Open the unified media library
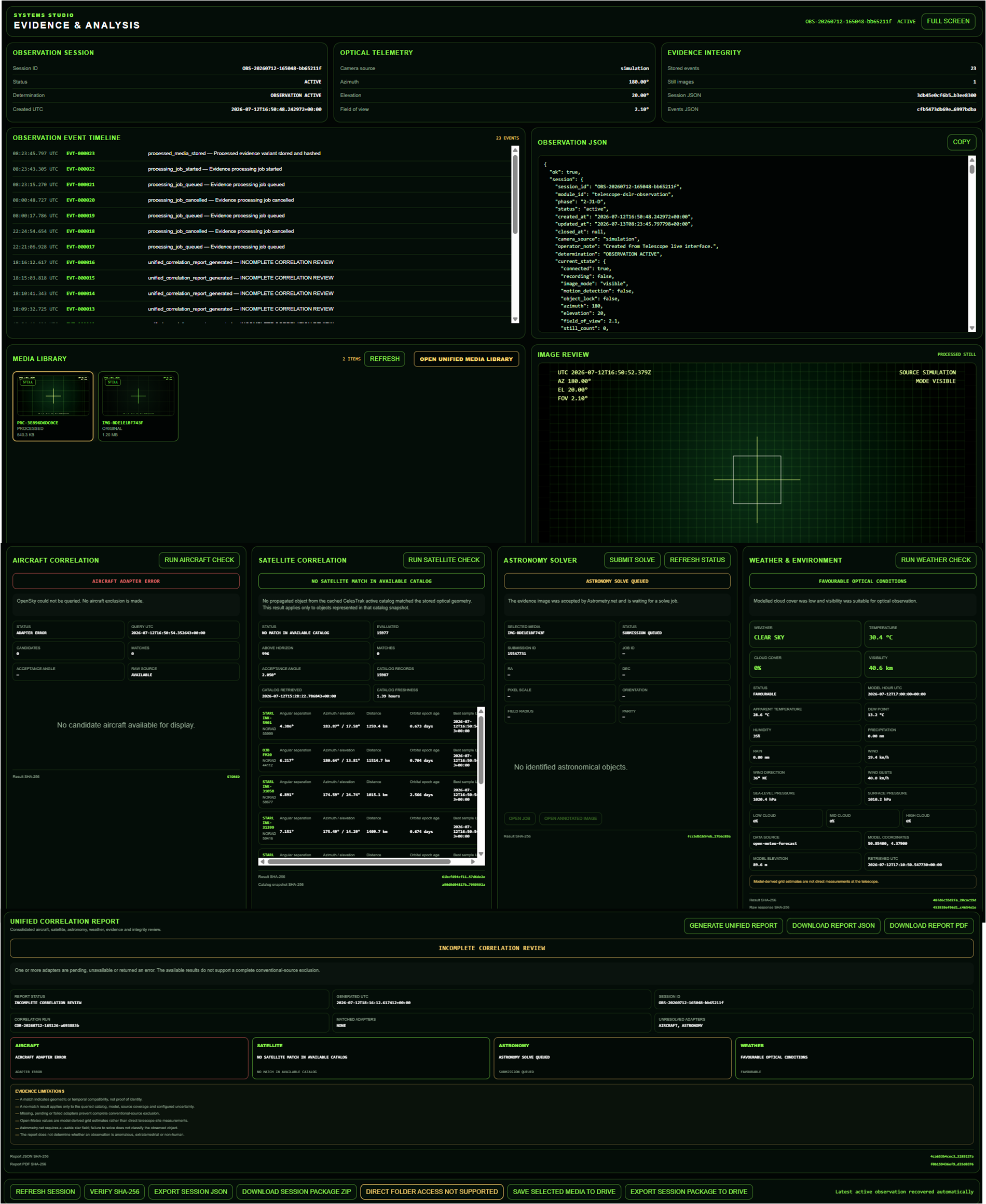 point(465,359)
